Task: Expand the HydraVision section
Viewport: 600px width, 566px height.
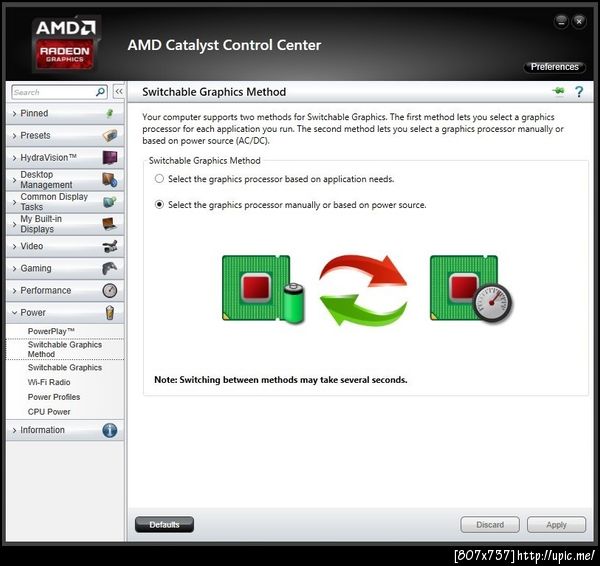Action: pos(65,158)
